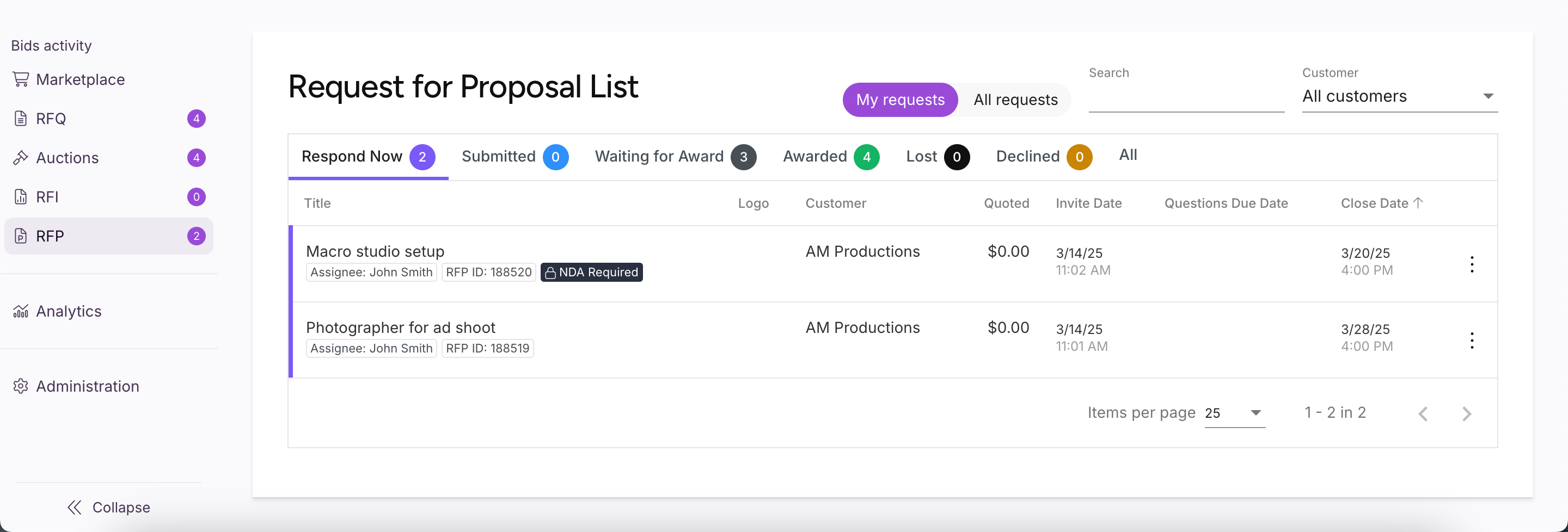Image resolution: width=1568 pixels, height=532 pixels.
Task: Click the RFI count badge 0
Action: (x=196, y=197)
